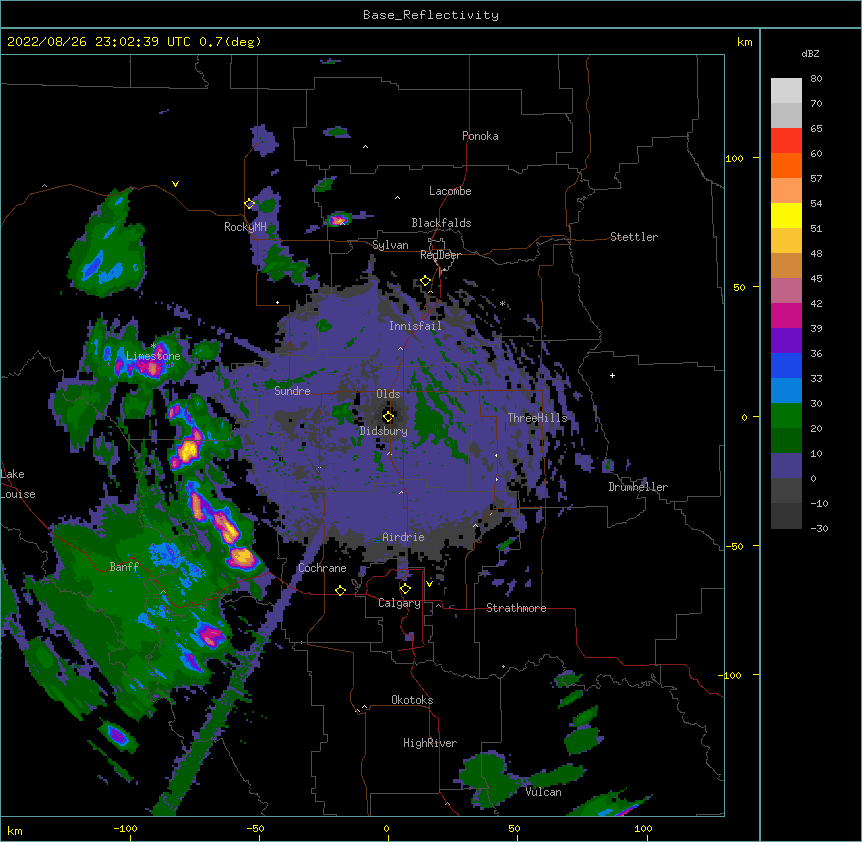This screenshot has width=862, height=842.
Task: Click the Didsbury town label
Action: (x=383, y=431)
